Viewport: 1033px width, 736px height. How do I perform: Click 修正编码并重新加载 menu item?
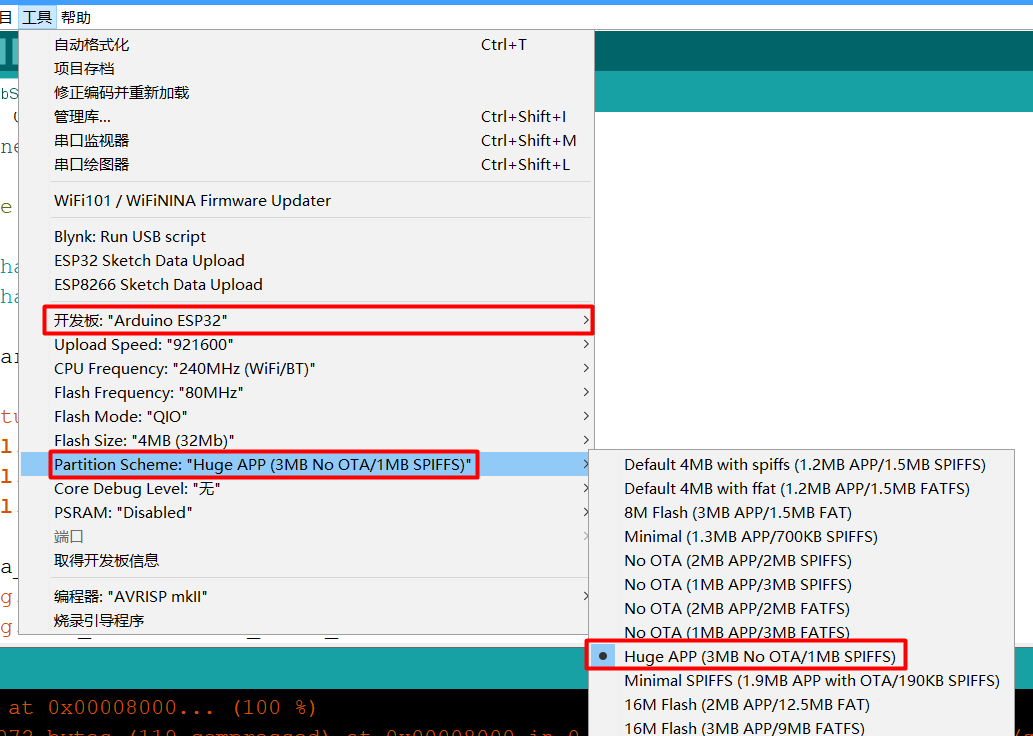pos(306,93)
